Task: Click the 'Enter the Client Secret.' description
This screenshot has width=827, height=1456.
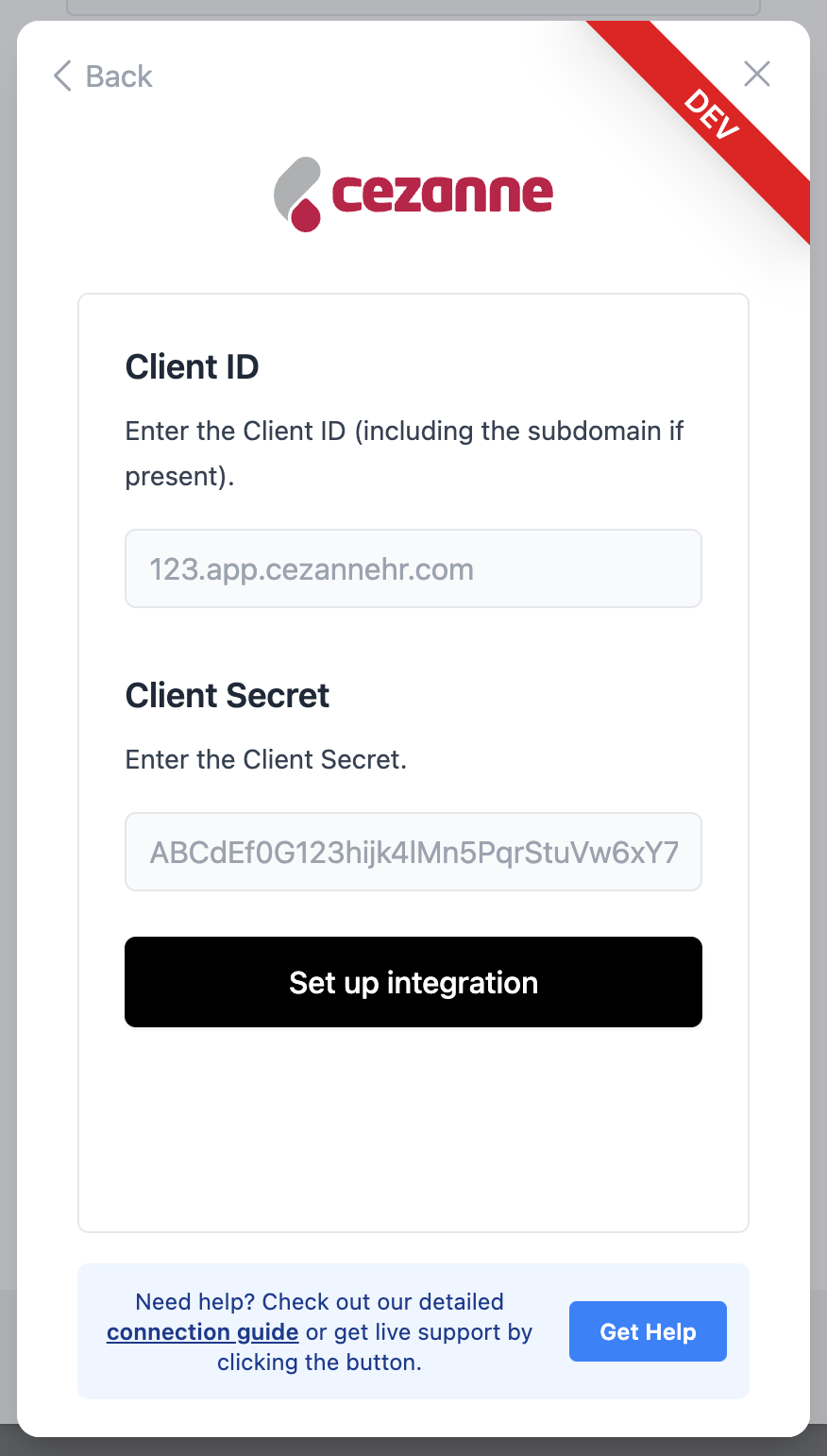Action: (266, 759)
